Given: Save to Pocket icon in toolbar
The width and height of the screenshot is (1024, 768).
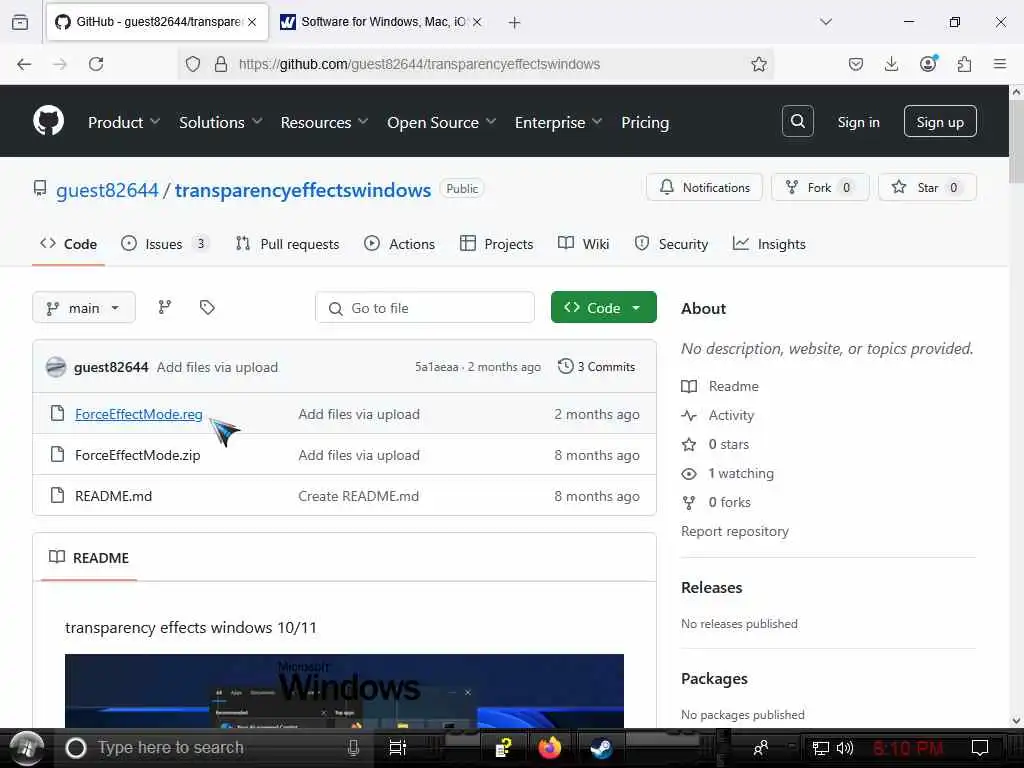Looking at the screenshot, I should [856, 64].
